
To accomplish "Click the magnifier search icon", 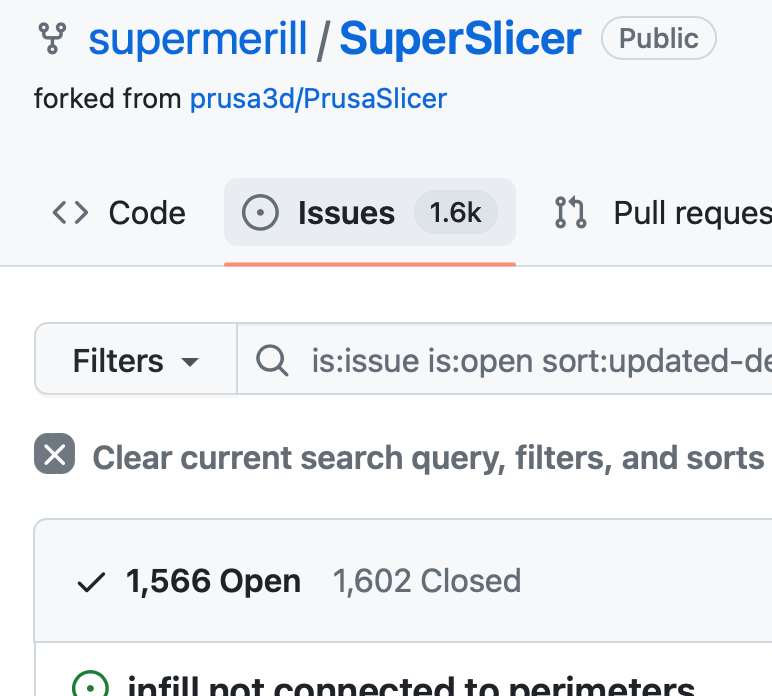I will click(x=272, y=361).
